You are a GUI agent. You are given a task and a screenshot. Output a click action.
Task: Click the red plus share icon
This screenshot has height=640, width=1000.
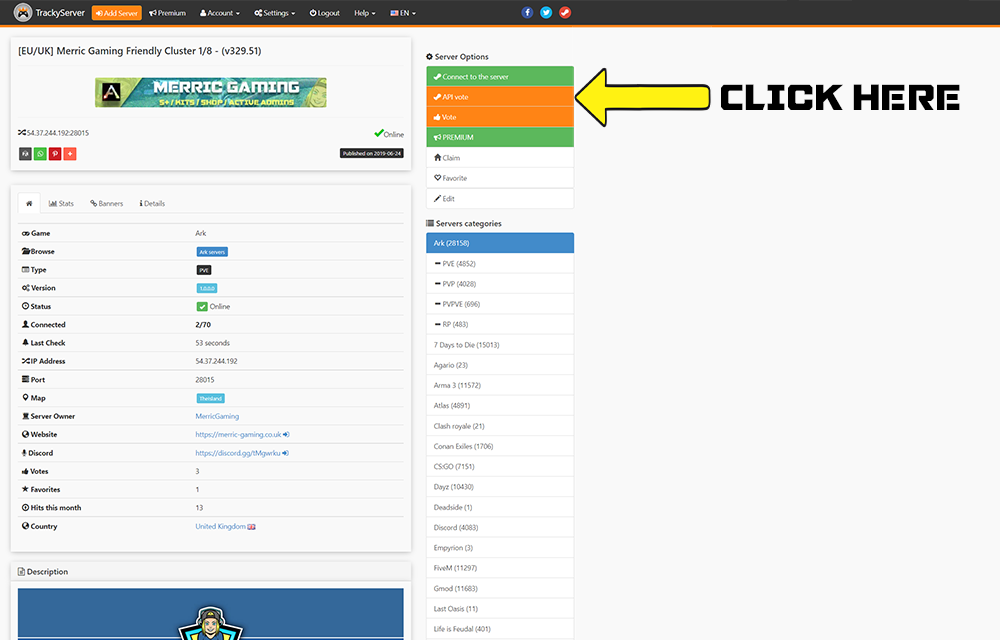click(70, 154)
